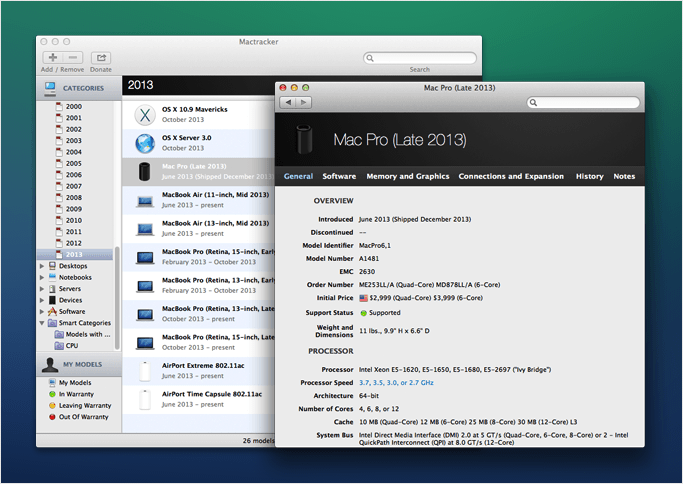Switch to the Software tab
Screen dimensions: 683x484
click(339, 176)
